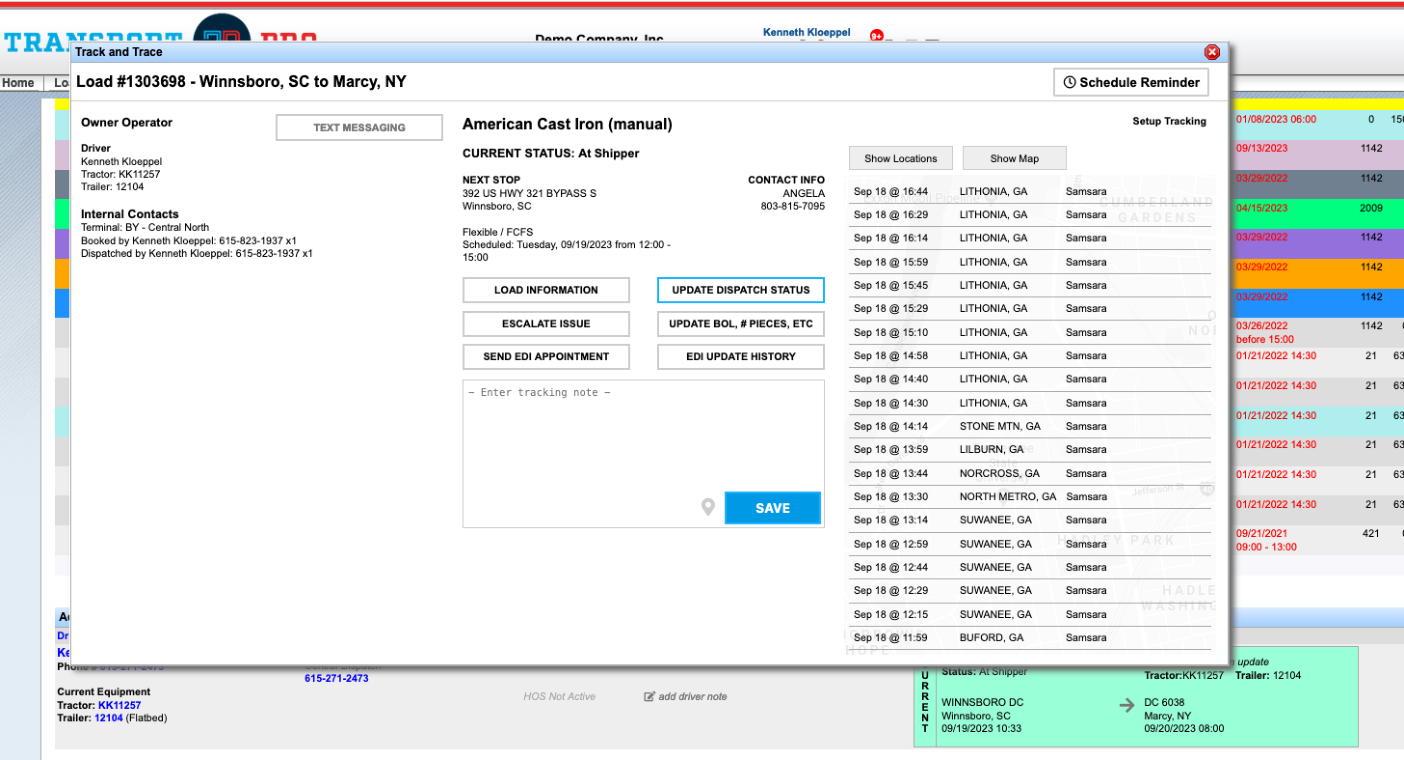Image resolution: width=1404 pixels, height=760 pixels.
Task: Click Kenneth Kloeppel user name in header
Action: click(806, 32)
